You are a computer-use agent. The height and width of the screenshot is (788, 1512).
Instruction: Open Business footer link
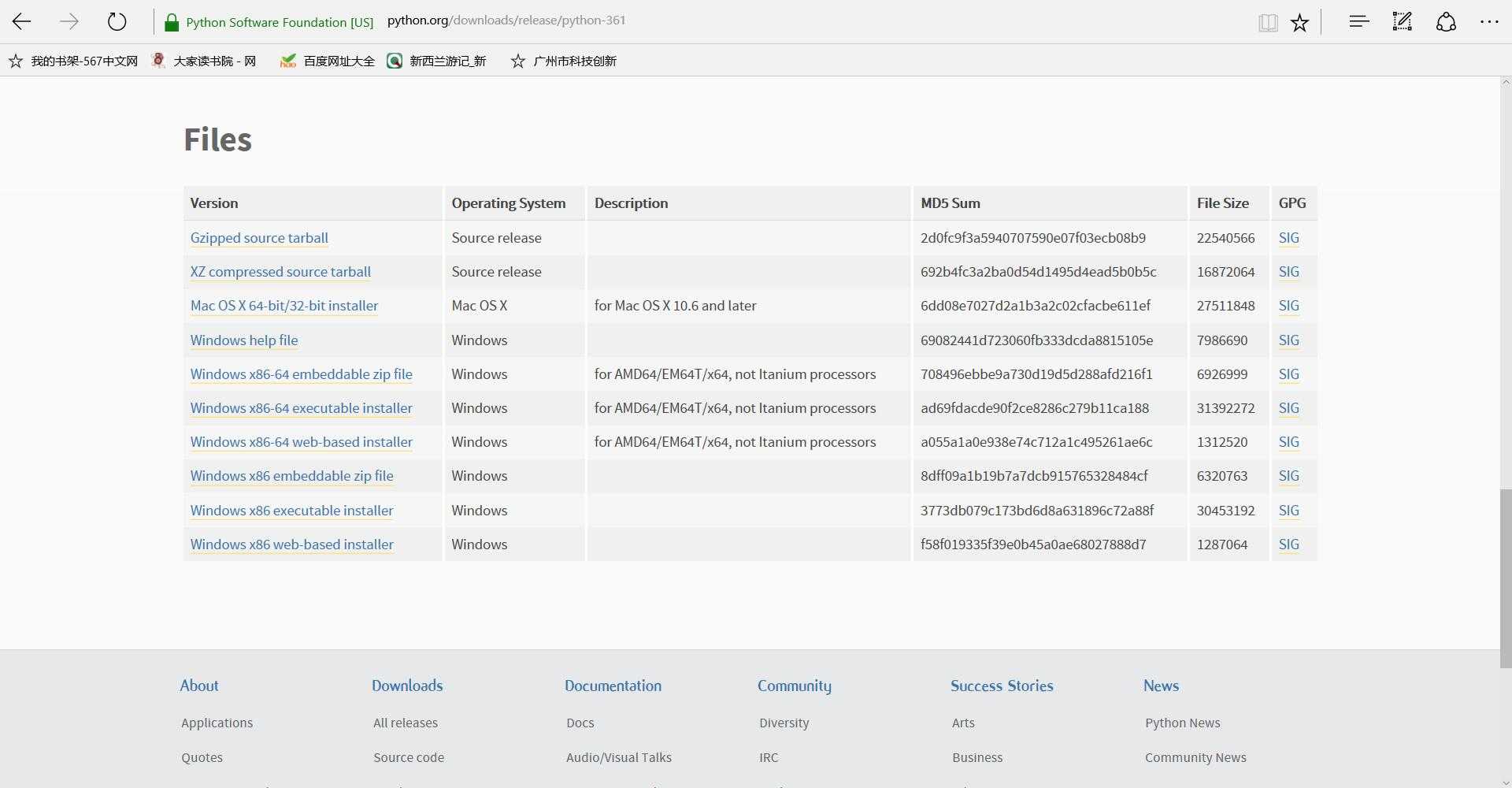point(977,757)
